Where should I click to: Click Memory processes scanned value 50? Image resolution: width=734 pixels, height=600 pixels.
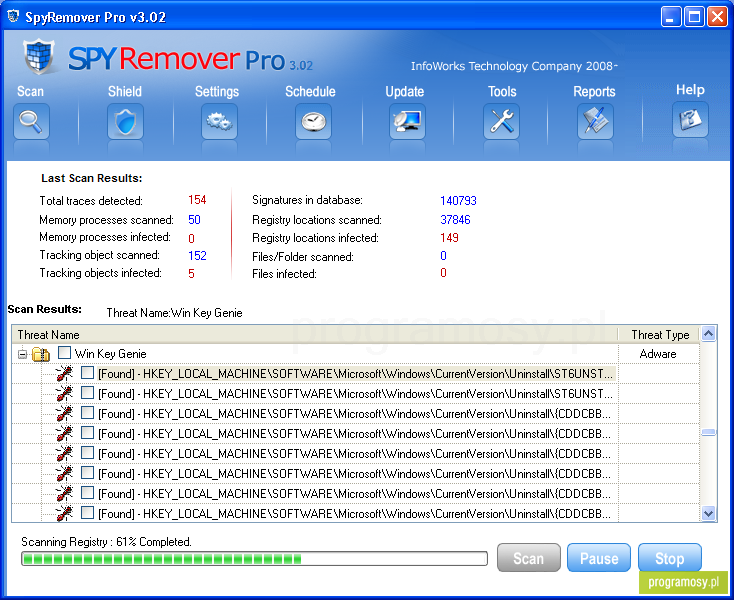pyautogui.click(x=194, y=220)
